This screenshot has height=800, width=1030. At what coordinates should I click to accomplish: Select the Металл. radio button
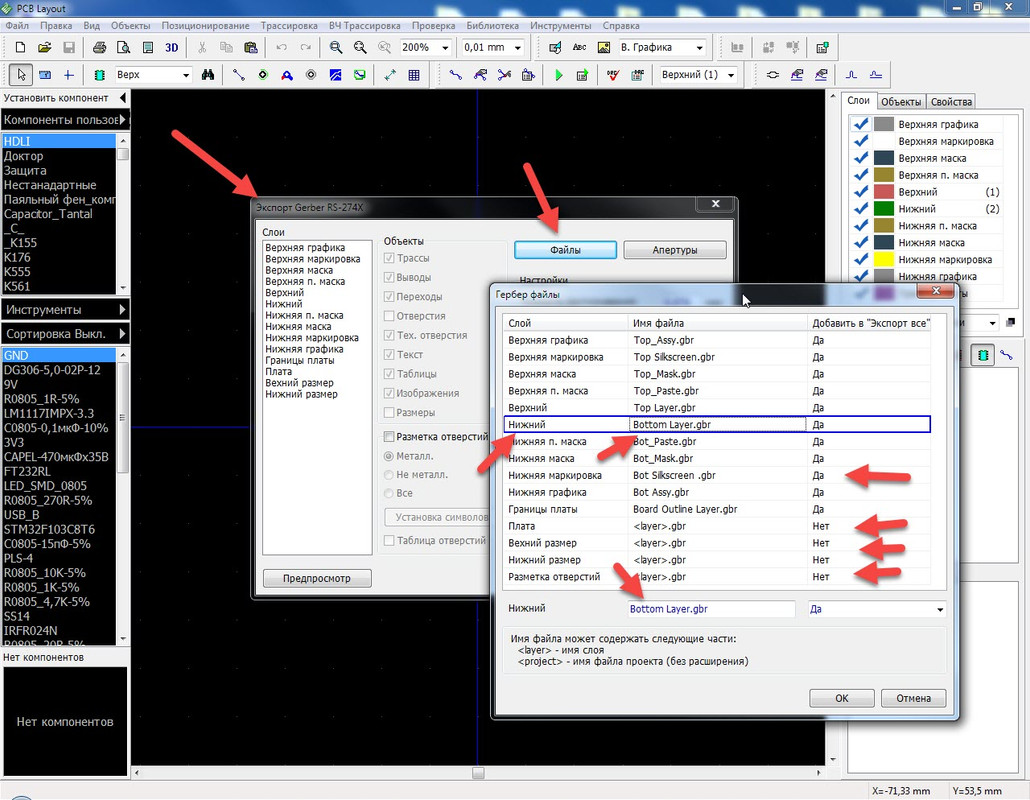(389, 456)
